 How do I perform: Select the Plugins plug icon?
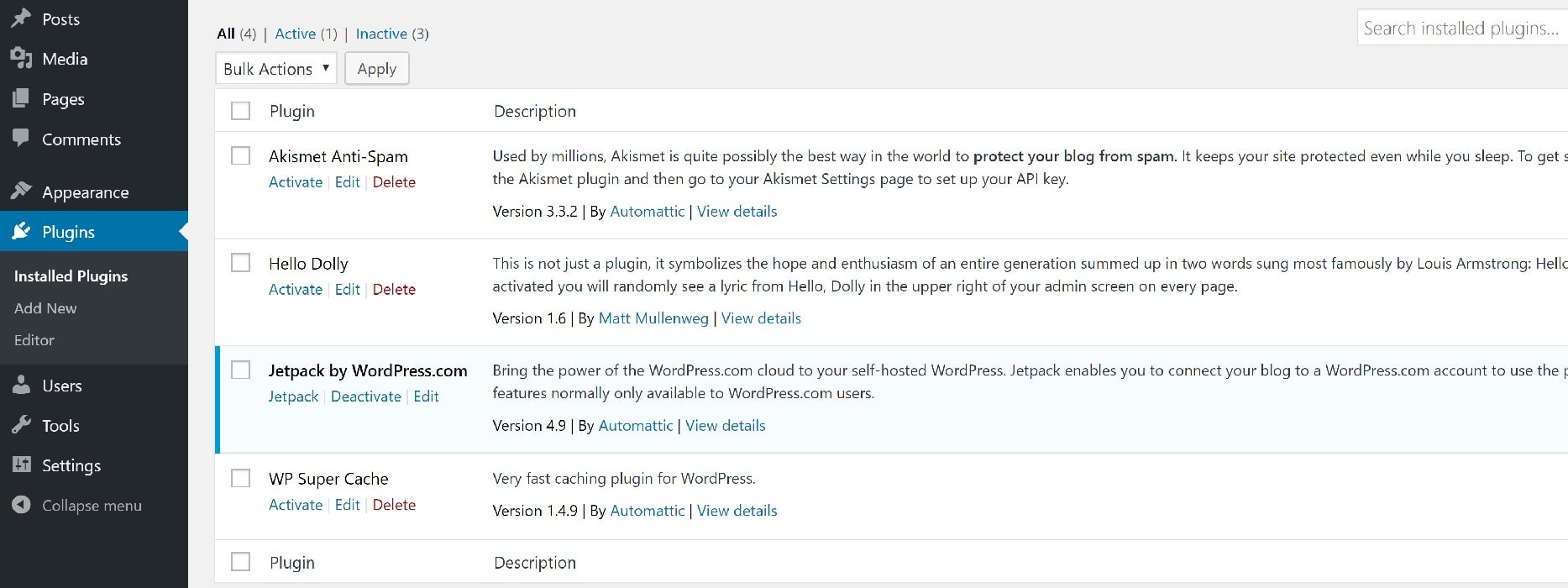[x=20, y=231]
